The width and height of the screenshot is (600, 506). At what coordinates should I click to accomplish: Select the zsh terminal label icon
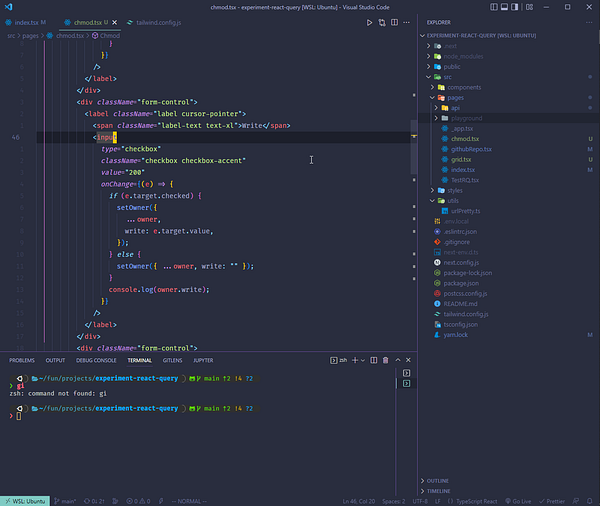pos(338,360)
